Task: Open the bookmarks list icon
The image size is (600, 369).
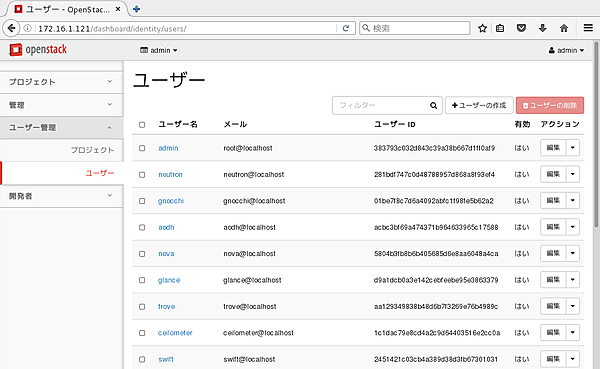Action: 500,28
